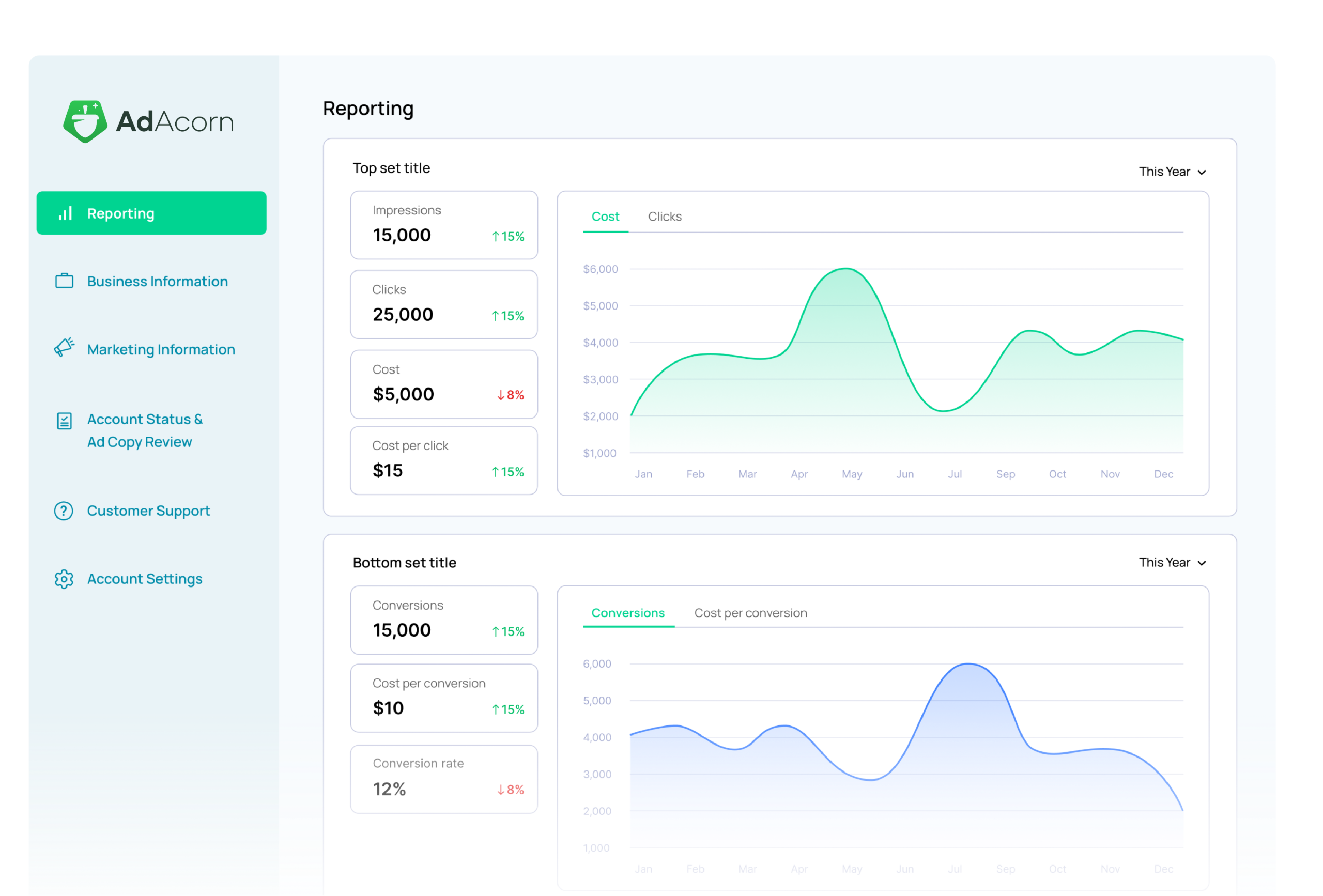
Task: Click the AdAcorn logo icon
Action: (x=85, y=121)
